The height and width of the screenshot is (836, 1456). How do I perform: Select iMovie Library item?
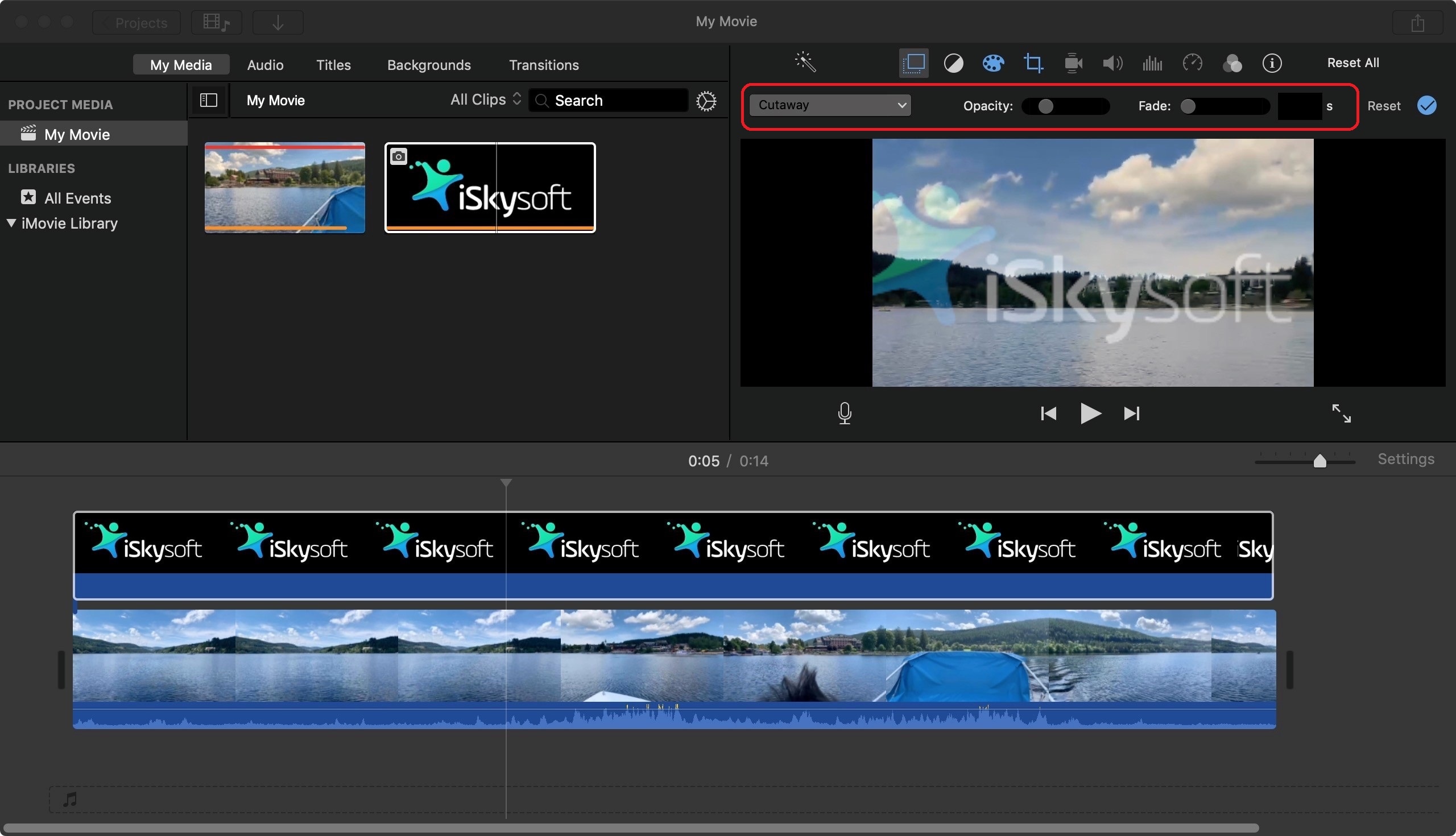click(x=69, y=223)
